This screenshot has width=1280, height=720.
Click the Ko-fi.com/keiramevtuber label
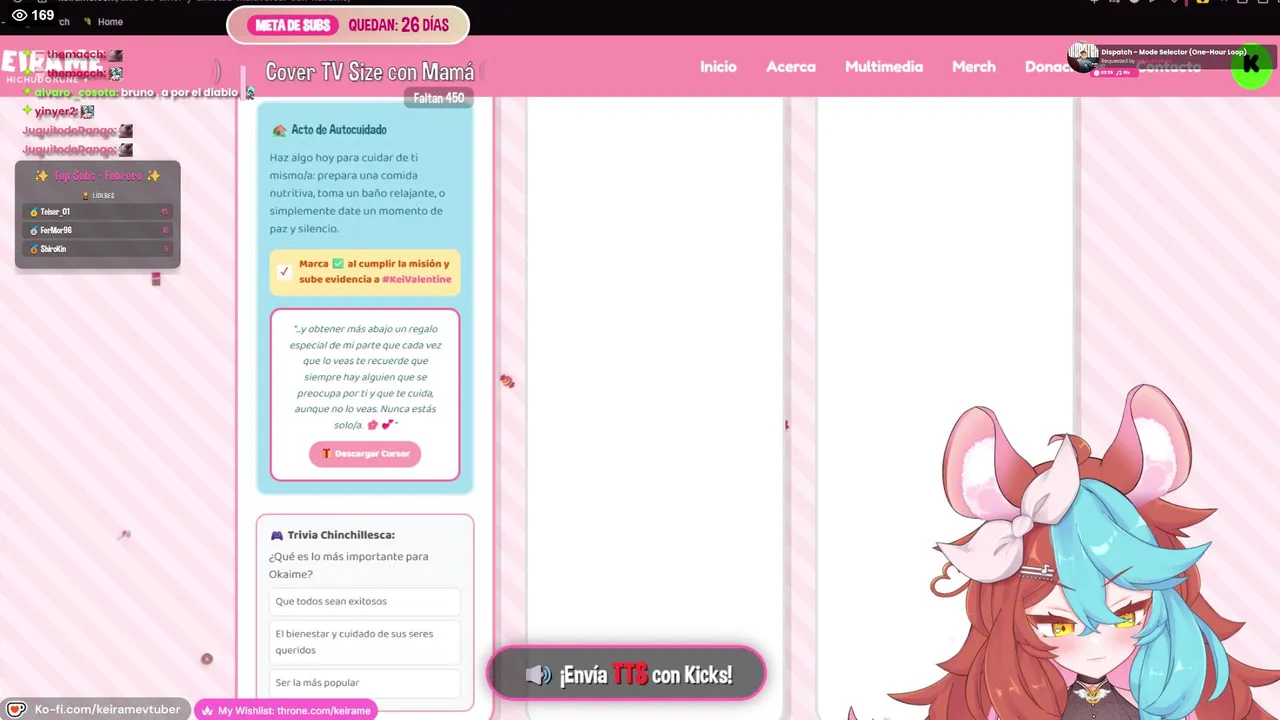click(108, 710)
